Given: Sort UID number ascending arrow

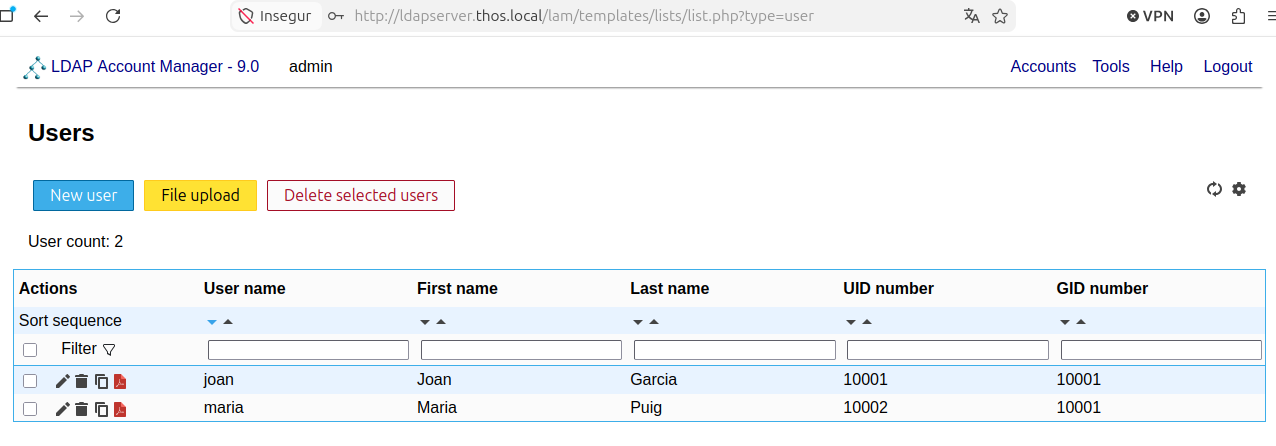Looking at the screenshot, I should (867, 322).
